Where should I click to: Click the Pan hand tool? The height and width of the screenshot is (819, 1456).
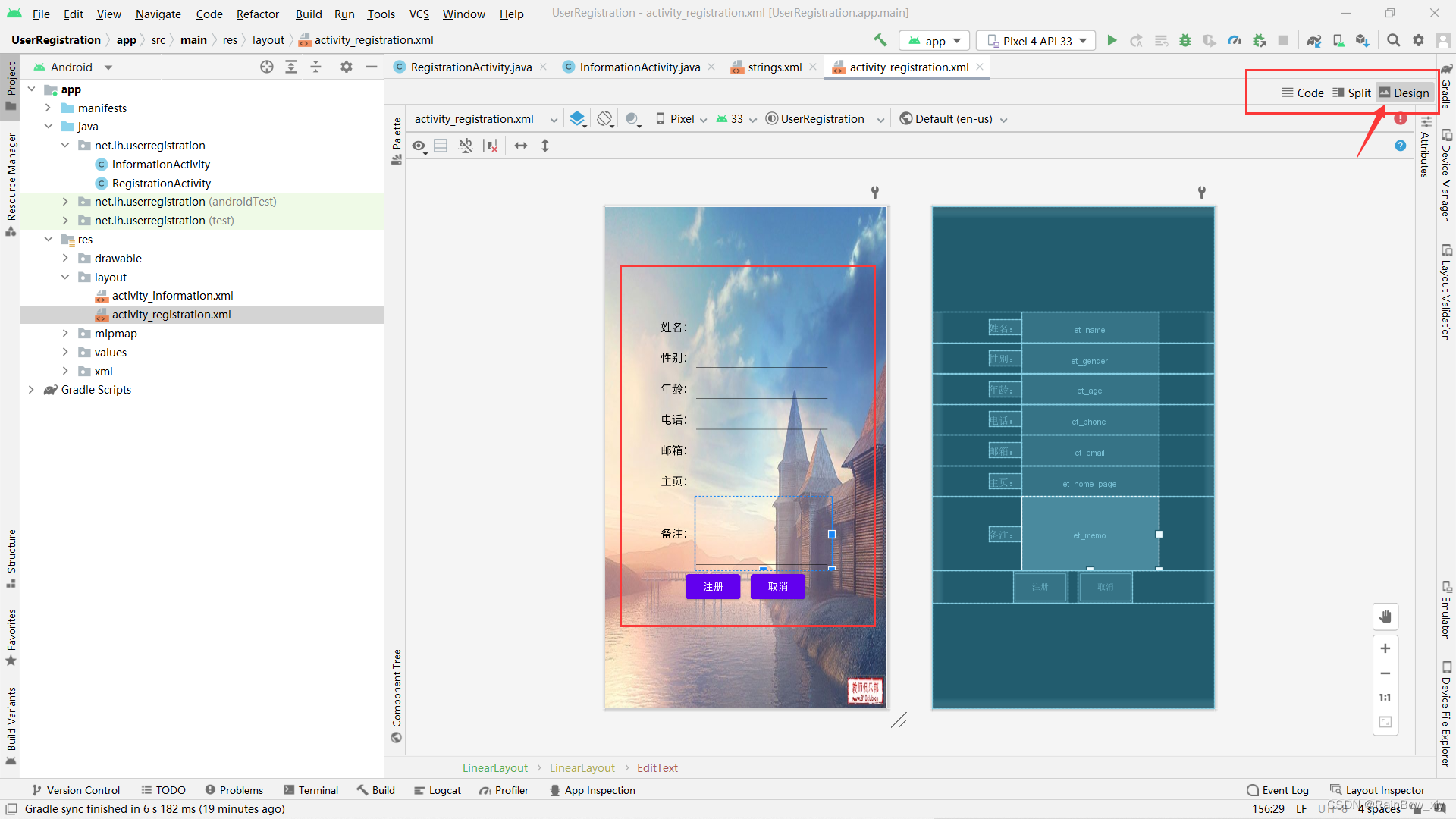(1385, 617)
